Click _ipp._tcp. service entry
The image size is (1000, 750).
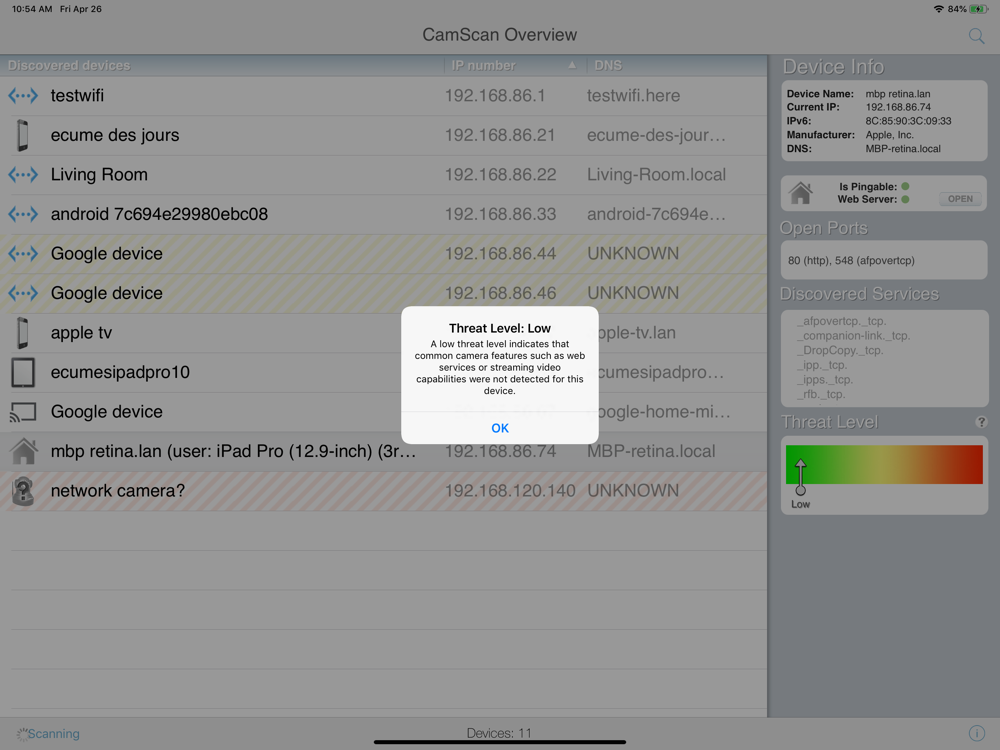point(821,365)
